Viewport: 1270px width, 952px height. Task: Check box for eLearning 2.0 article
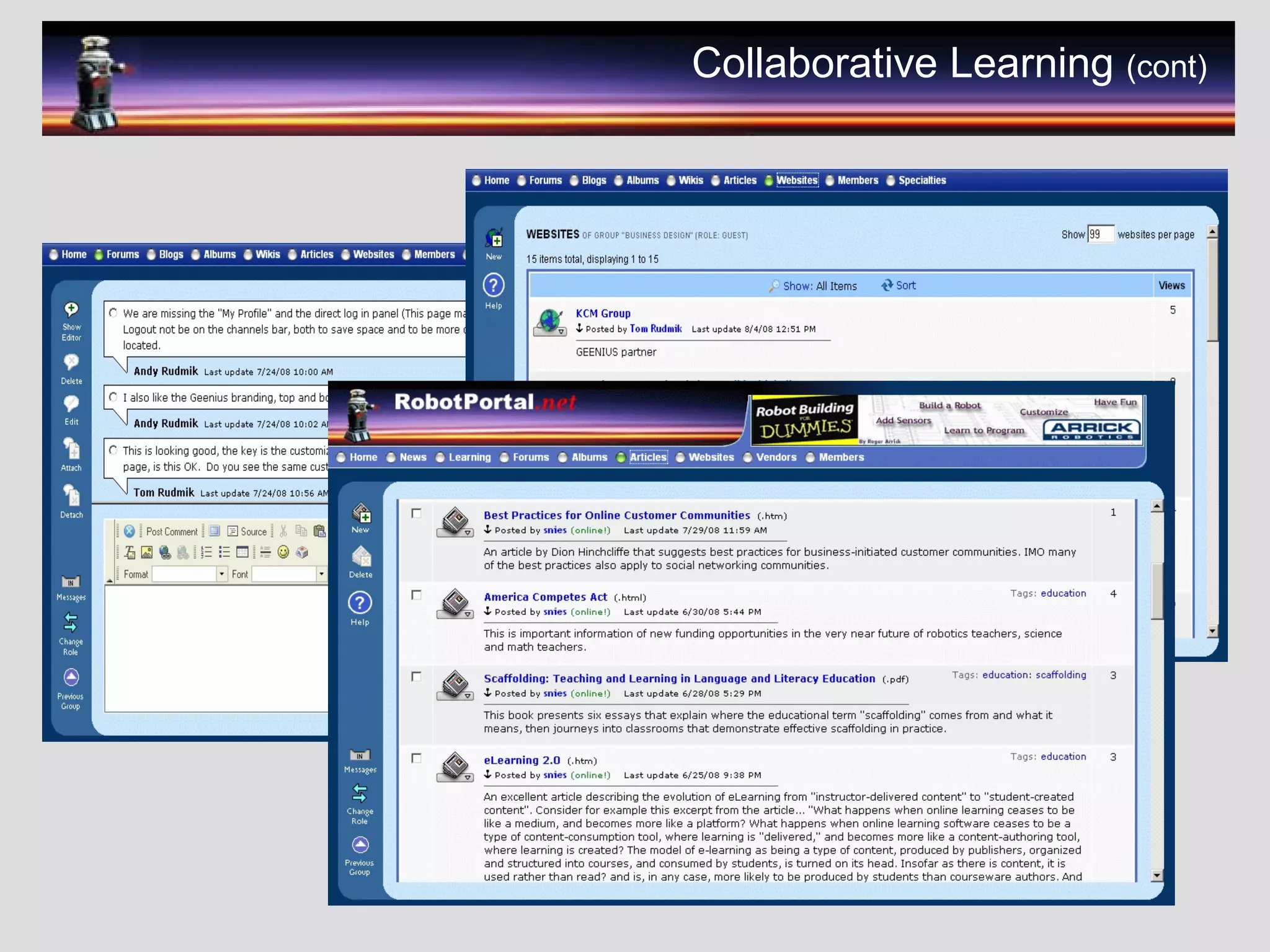tap(416, 759)
